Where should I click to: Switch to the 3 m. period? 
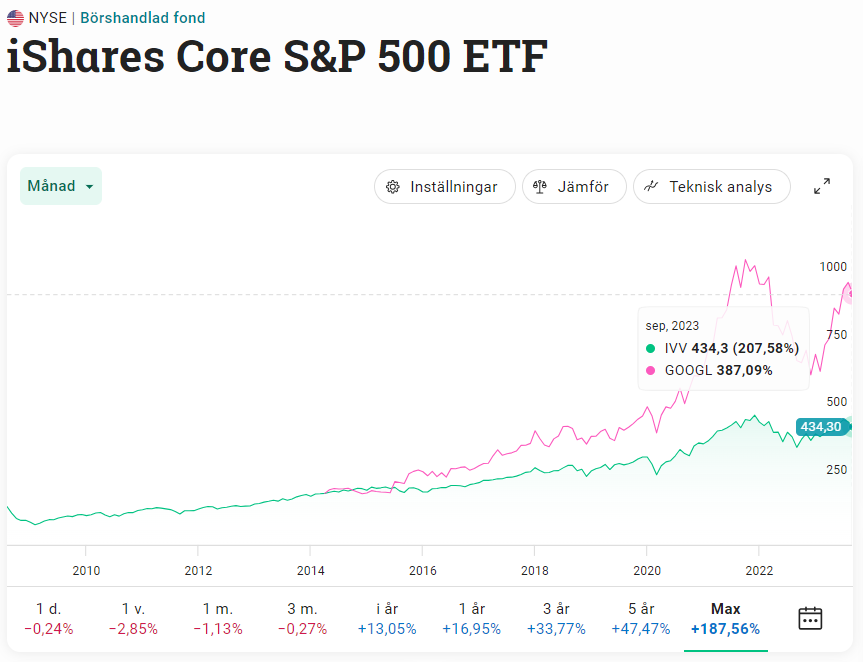[303, 618]
